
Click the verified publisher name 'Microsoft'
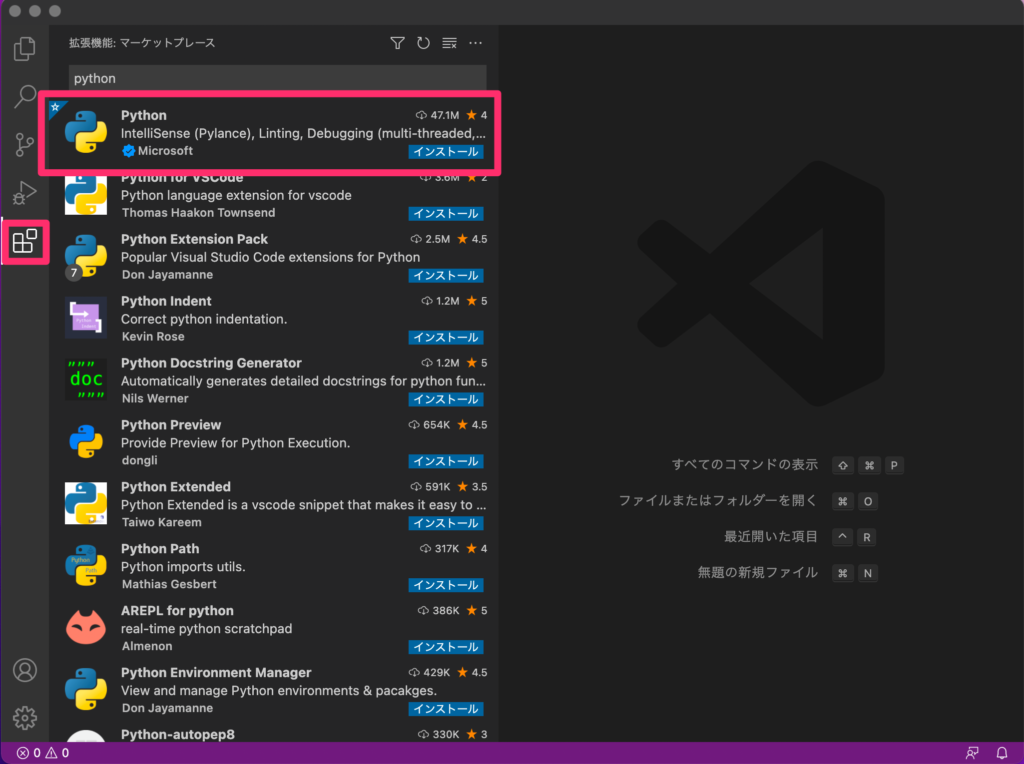coord(165,151)
